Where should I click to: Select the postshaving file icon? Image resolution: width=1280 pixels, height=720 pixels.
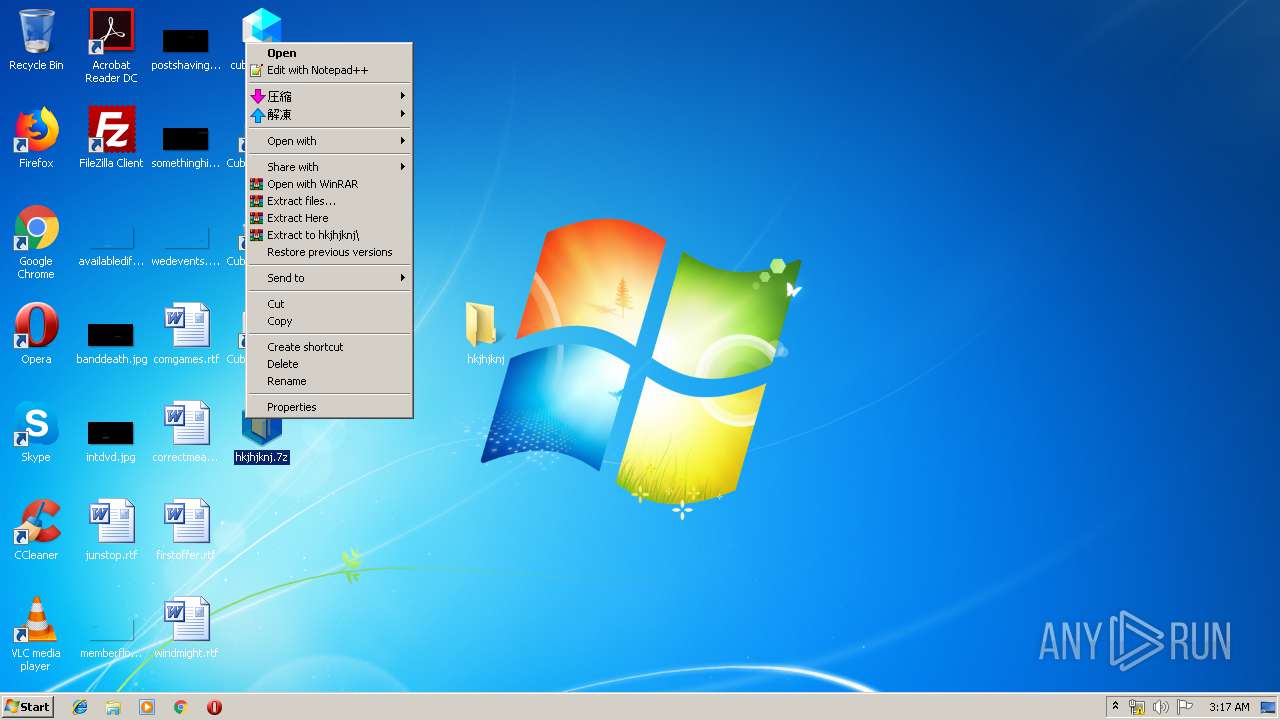click(x=186, y=48)
